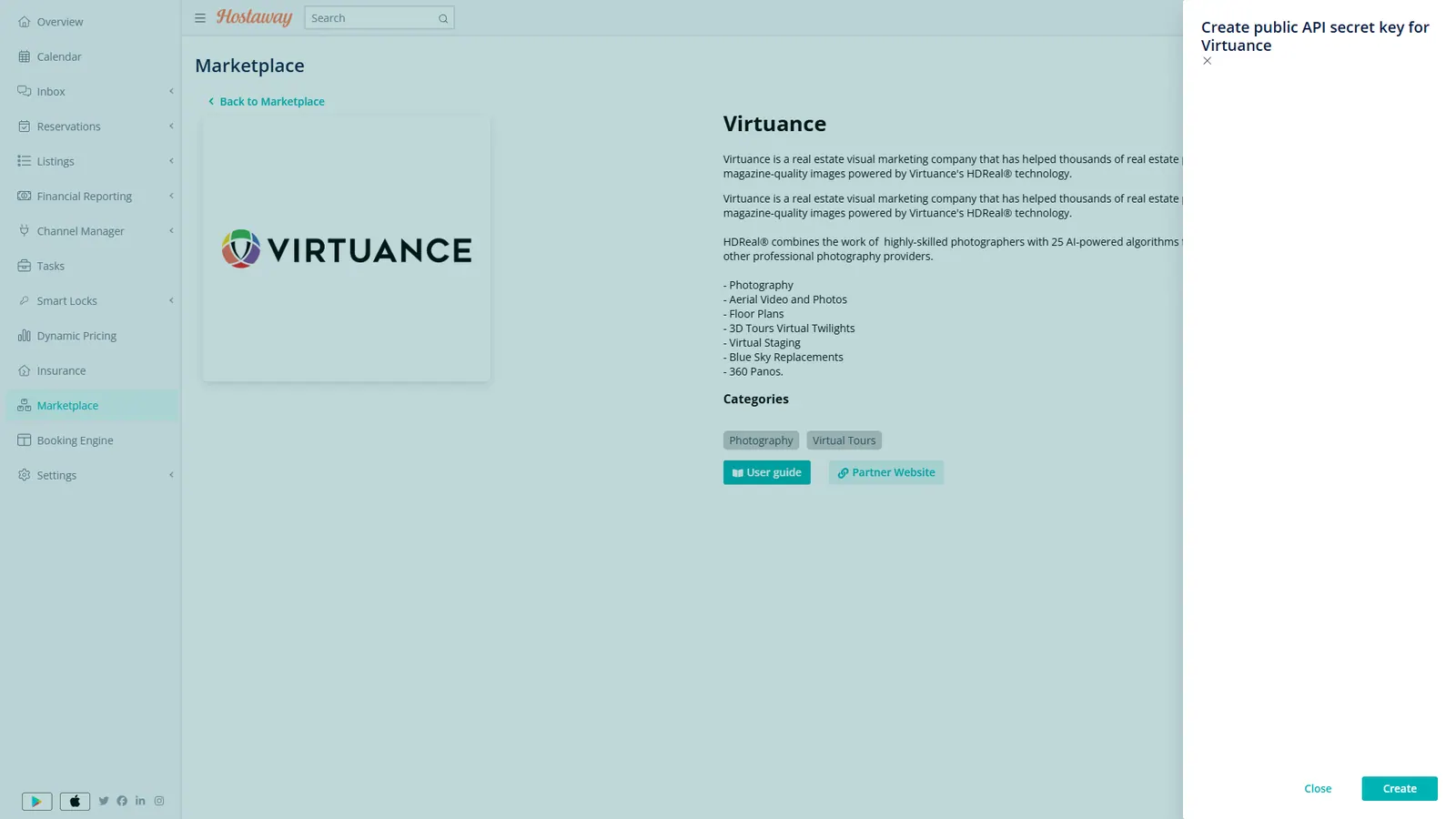The height and width of the screenshot is (819, 1456).
Task: Select Marketplace in sidebar
Action: click(x=91, y=406)
